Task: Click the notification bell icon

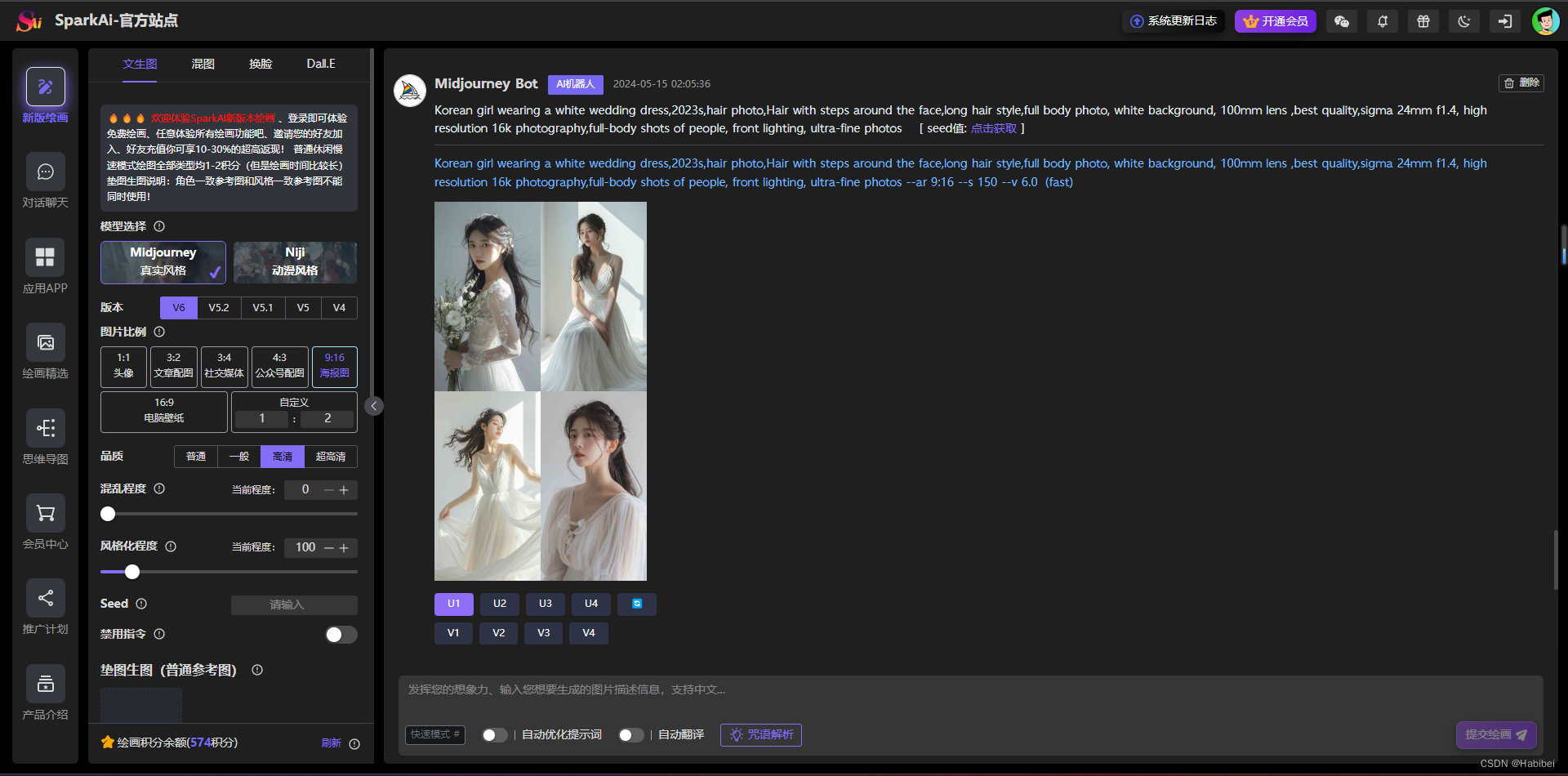Action: pyautogui.click(x=1382, y=20)
